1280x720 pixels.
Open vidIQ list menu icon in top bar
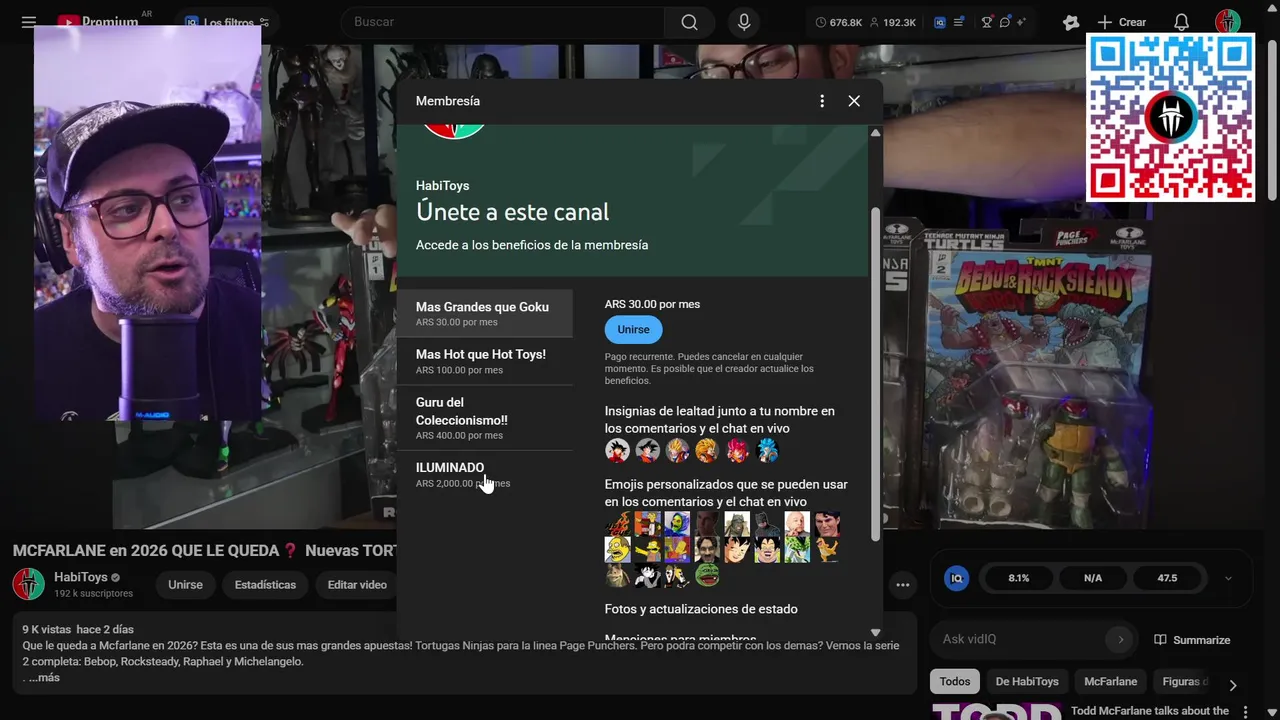(960, 22)
